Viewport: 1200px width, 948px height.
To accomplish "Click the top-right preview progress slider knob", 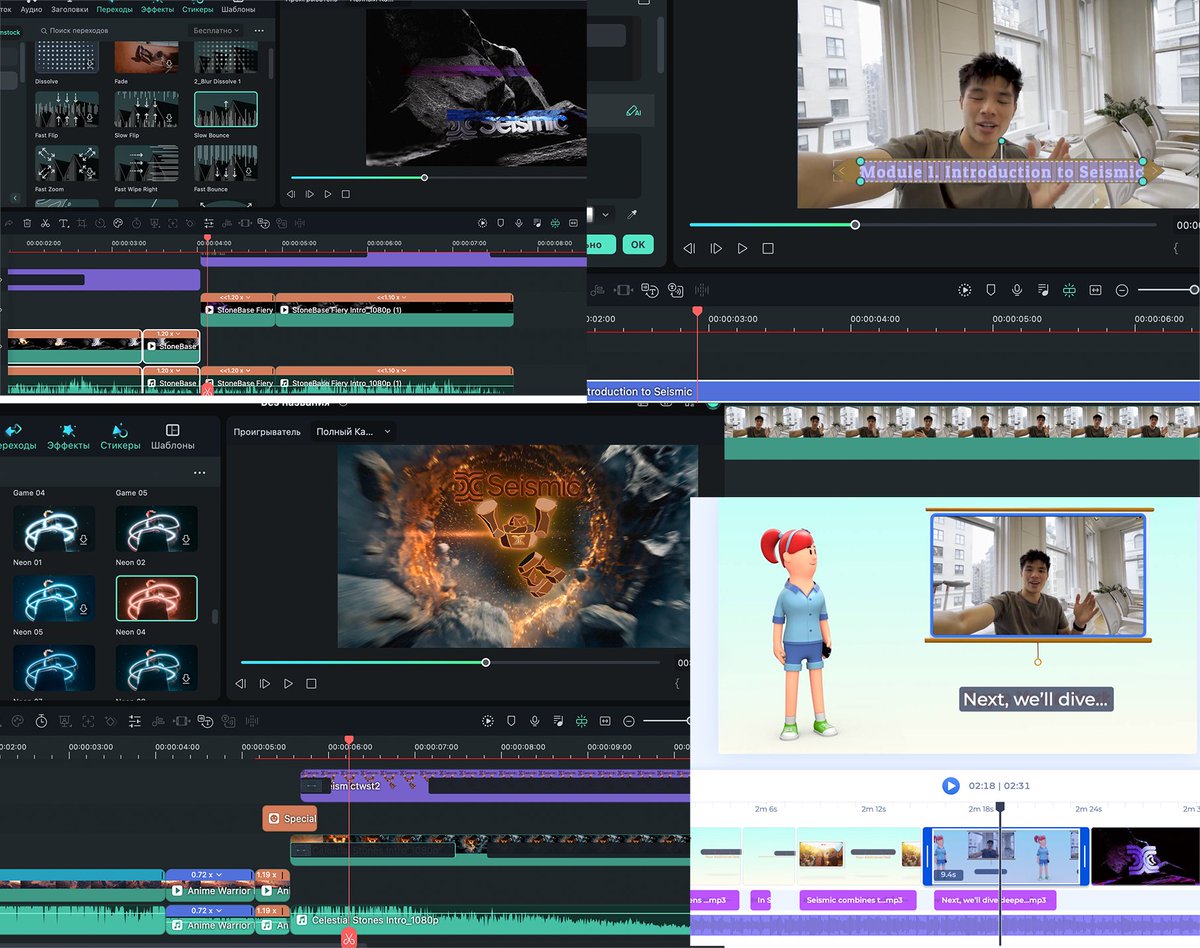I will (x=855, y=225).
